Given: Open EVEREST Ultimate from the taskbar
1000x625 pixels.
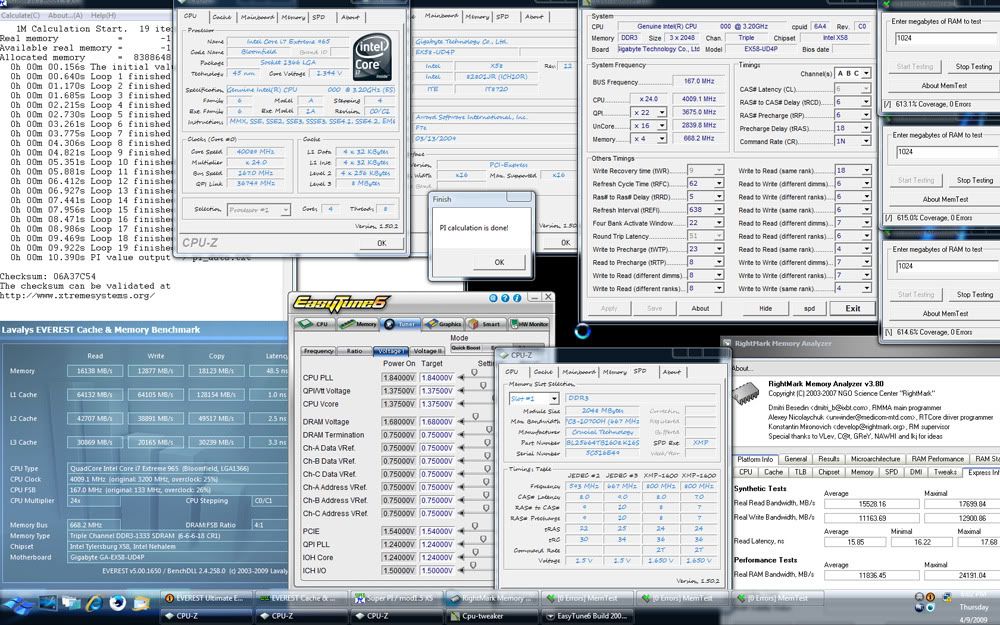Looking at the screenshot, I should (207, 598).
